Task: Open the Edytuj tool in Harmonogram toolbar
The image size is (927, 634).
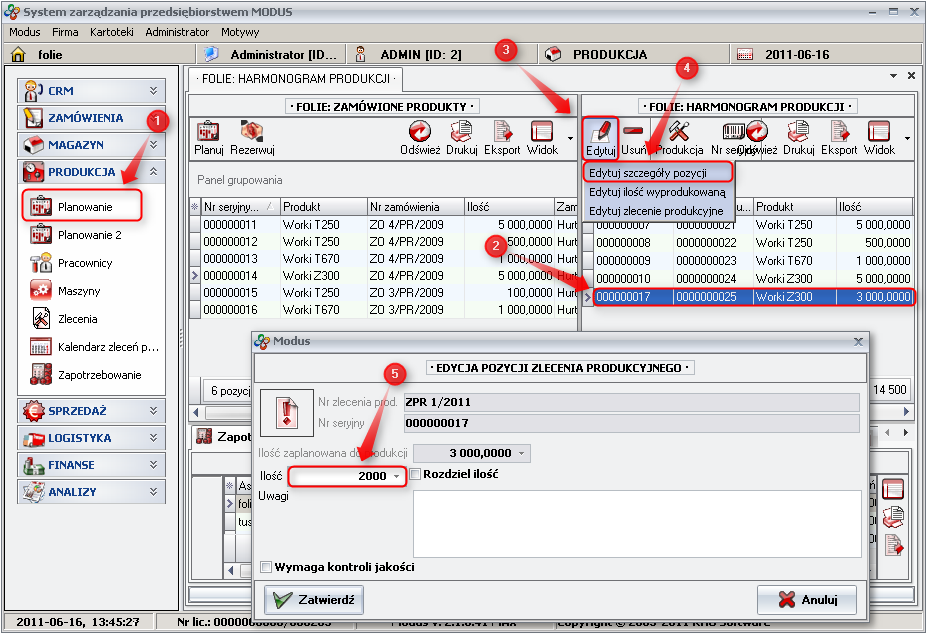Action: (601, 137)
